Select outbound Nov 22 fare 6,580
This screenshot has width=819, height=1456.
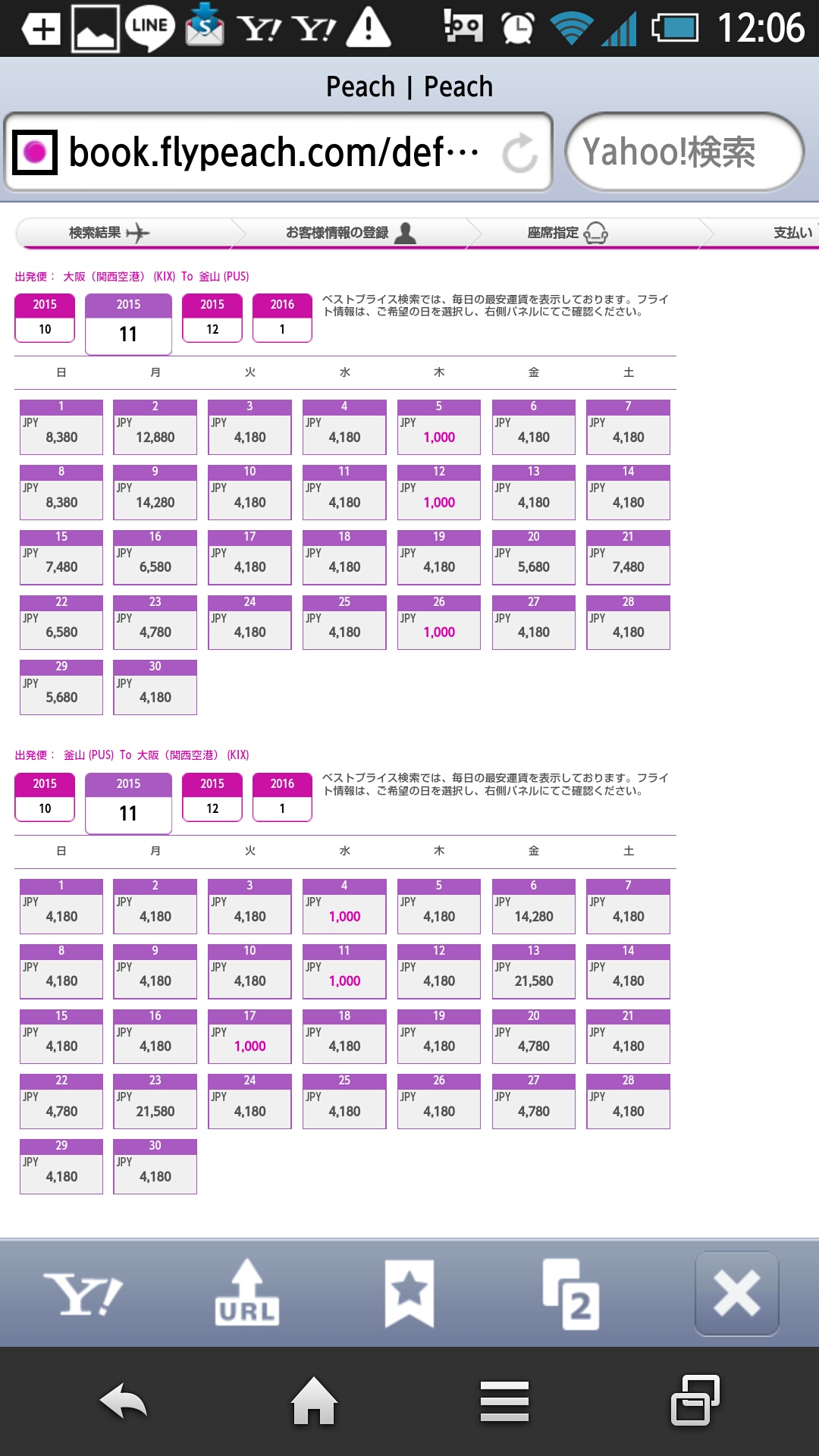pos(61,623)
